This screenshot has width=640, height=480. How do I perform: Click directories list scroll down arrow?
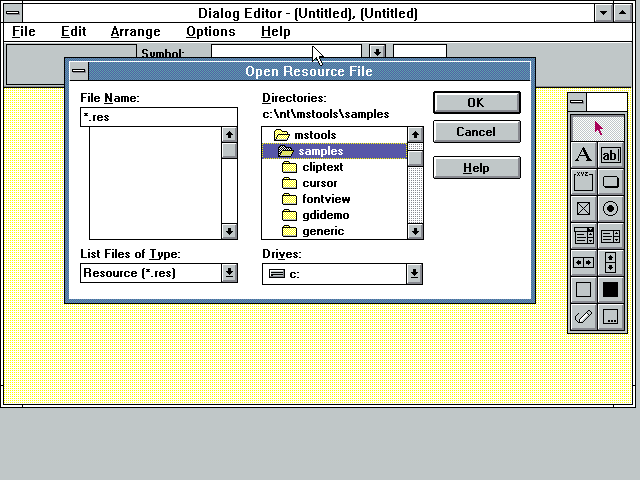tap(415, 231)
